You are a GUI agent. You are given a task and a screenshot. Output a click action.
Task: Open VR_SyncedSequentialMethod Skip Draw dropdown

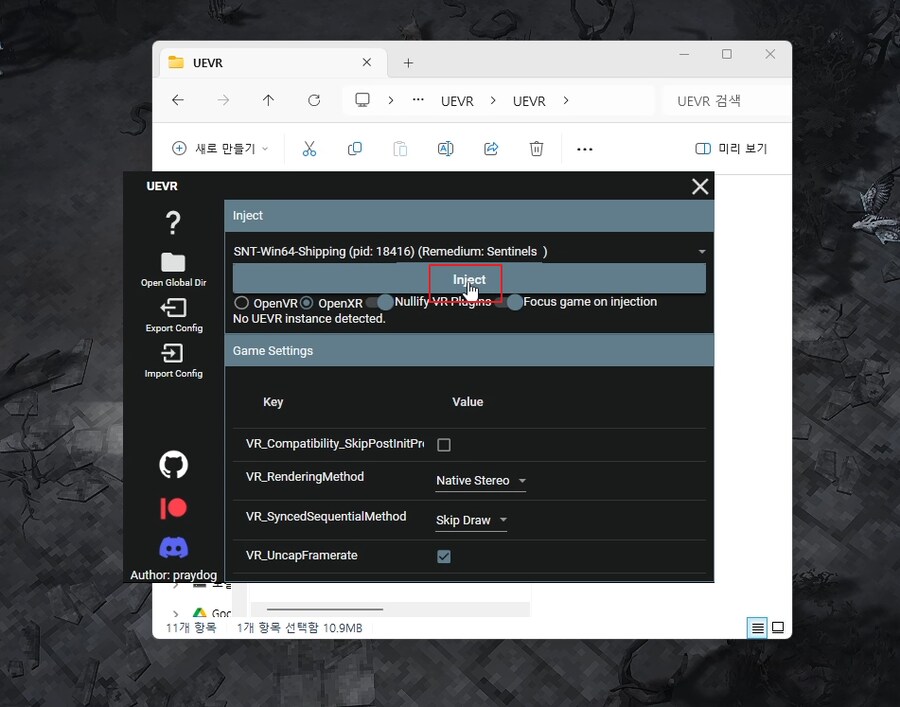pyautogui.click(x=472, y=520)
